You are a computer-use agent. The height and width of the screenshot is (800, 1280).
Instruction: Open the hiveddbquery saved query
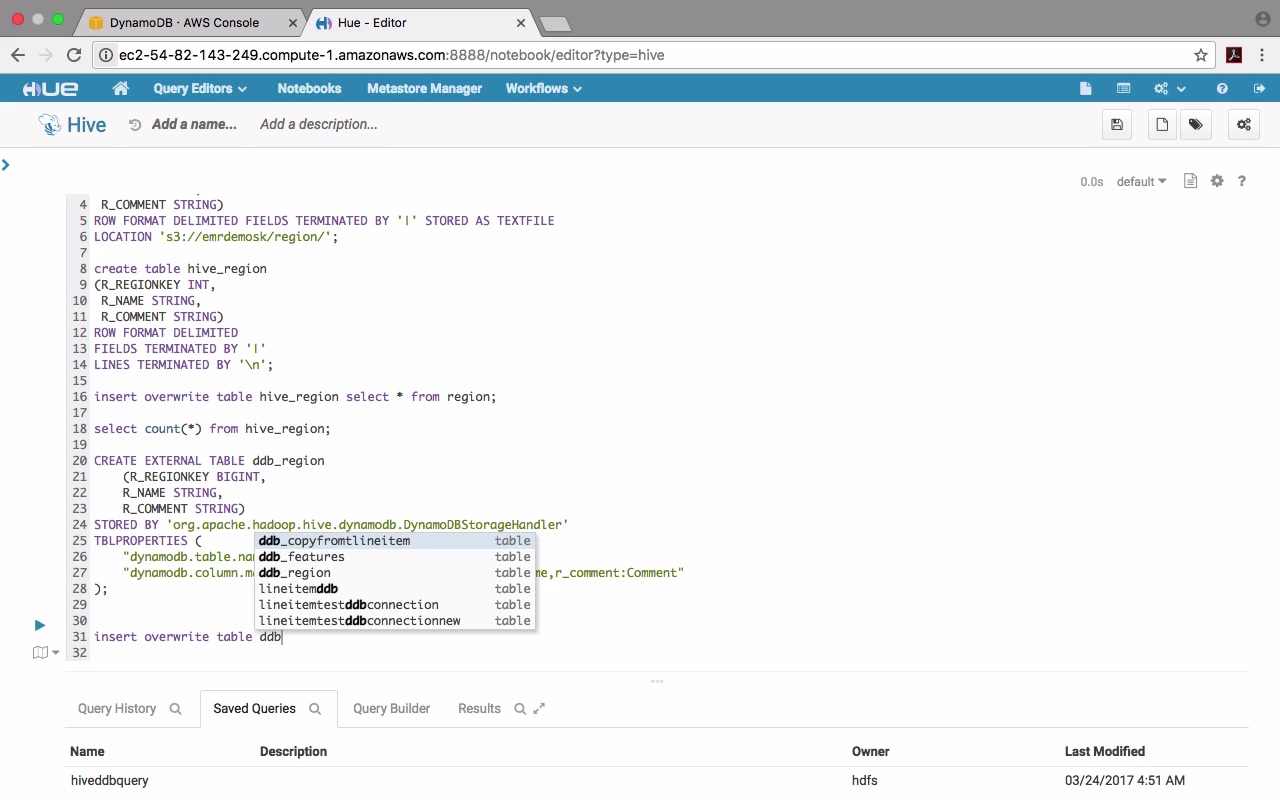110,780
